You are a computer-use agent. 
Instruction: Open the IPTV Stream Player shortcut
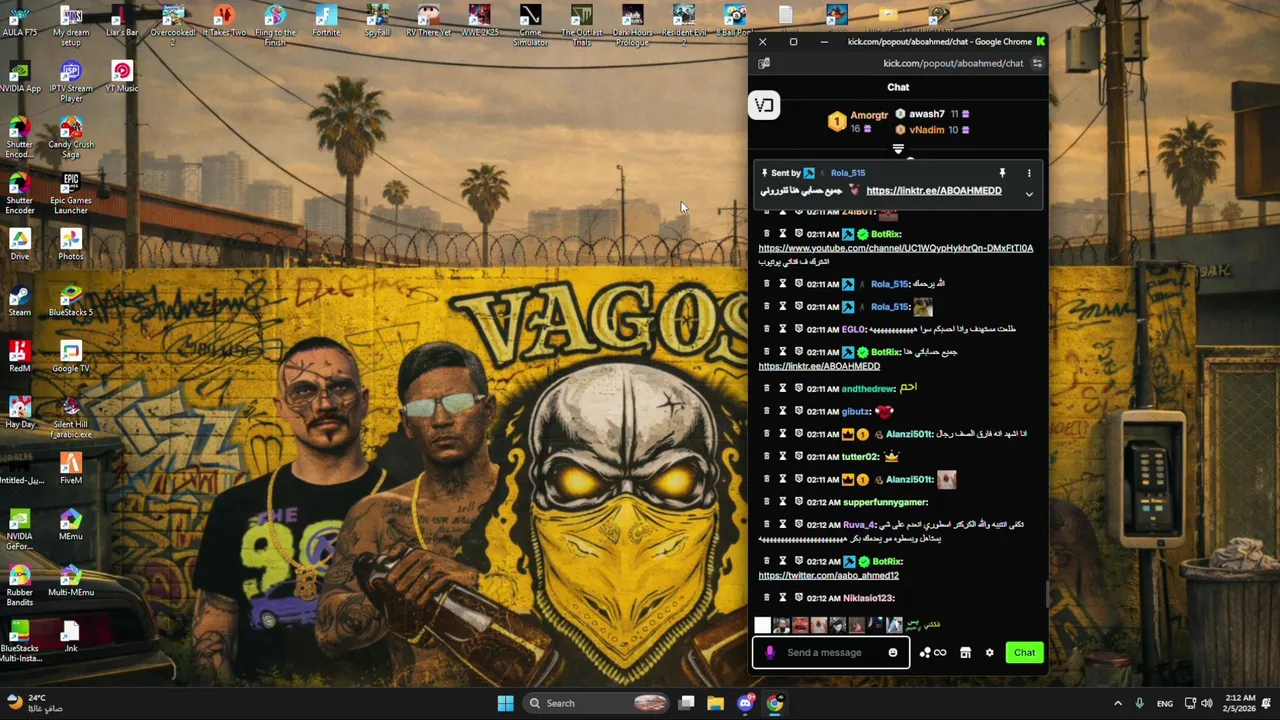(x=70, y=82)
